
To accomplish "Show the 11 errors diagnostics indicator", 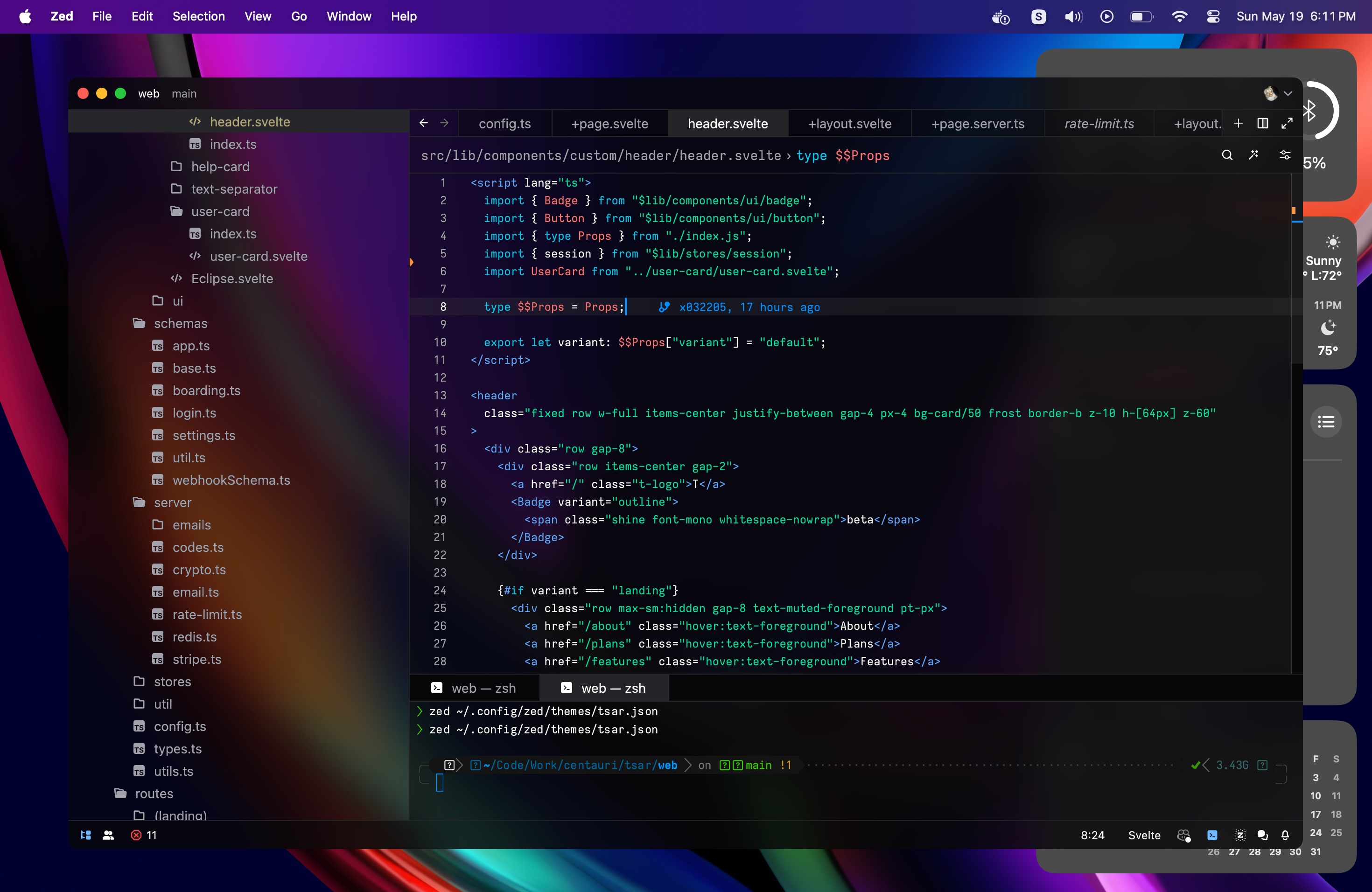I will tap(144, 835).
